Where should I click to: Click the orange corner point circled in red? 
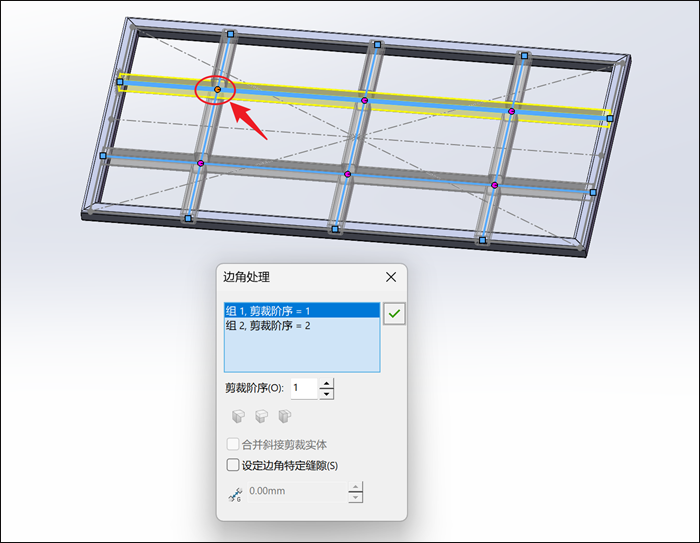tap(217, 90)
